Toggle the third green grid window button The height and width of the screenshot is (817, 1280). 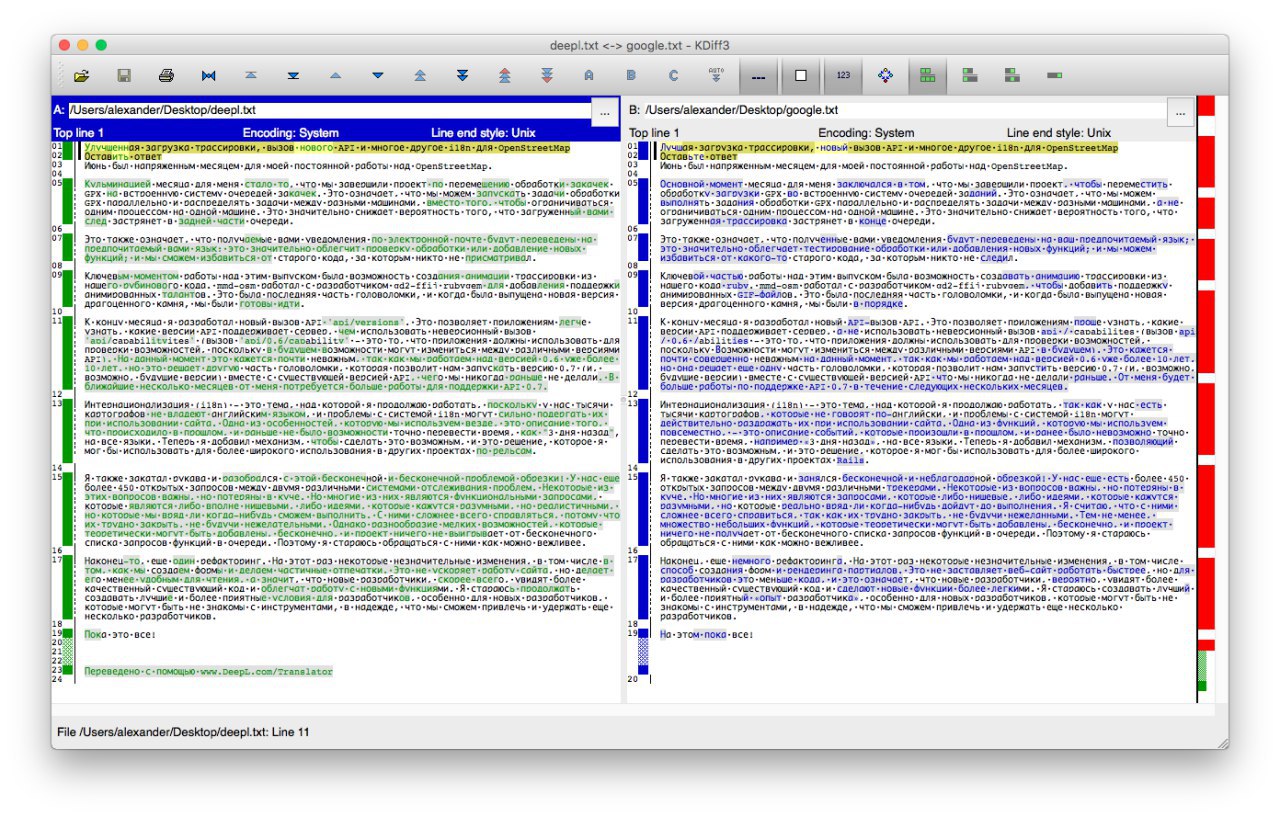[x=1012, y=75]
